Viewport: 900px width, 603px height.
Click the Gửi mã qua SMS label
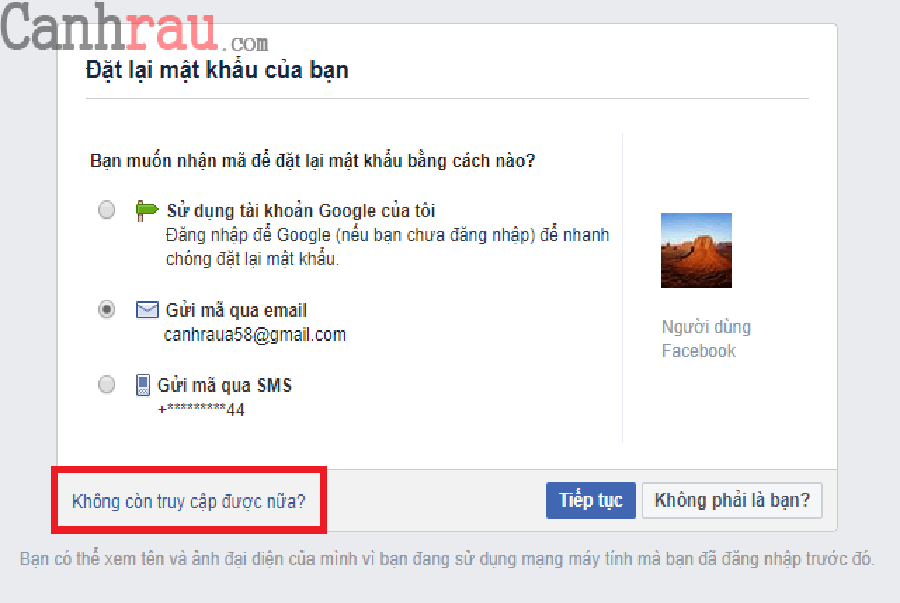coord(224,385)
